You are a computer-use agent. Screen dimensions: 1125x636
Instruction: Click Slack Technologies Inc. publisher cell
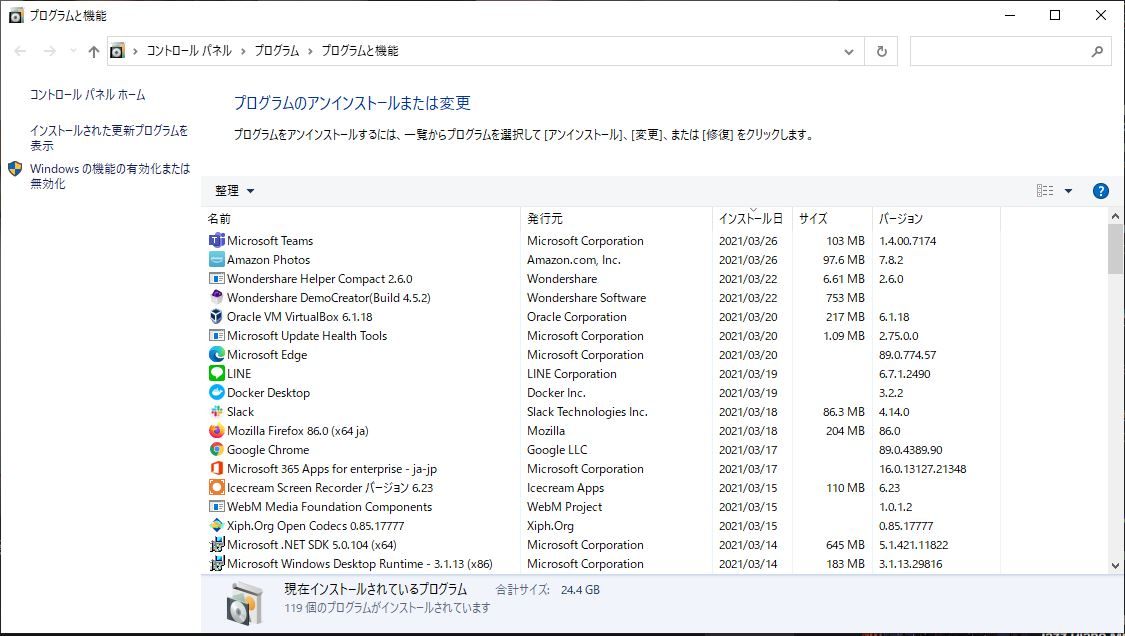(x=587, y=411)
